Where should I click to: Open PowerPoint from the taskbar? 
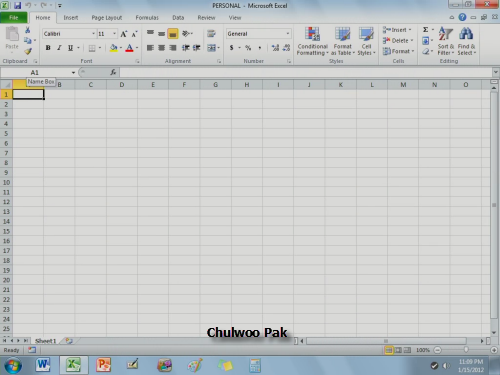[103, 365]
